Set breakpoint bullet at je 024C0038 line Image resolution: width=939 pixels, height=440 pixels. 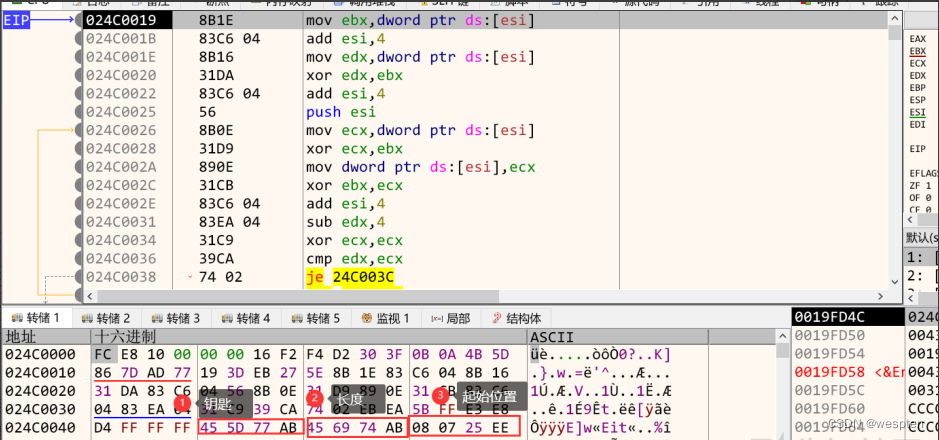pyautogui.click(x=78, y=276)
